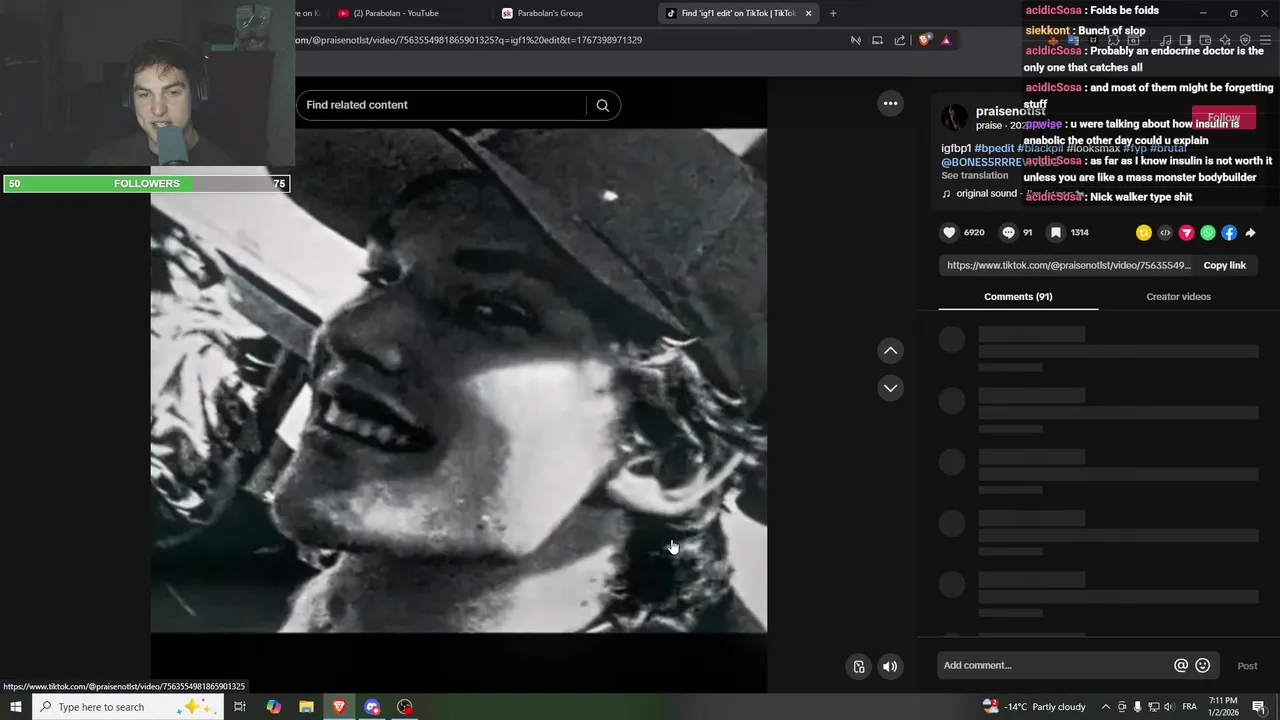Like the video with the heart icon
The height and width of the screenshot is (720, 1280).
point(949,232)
